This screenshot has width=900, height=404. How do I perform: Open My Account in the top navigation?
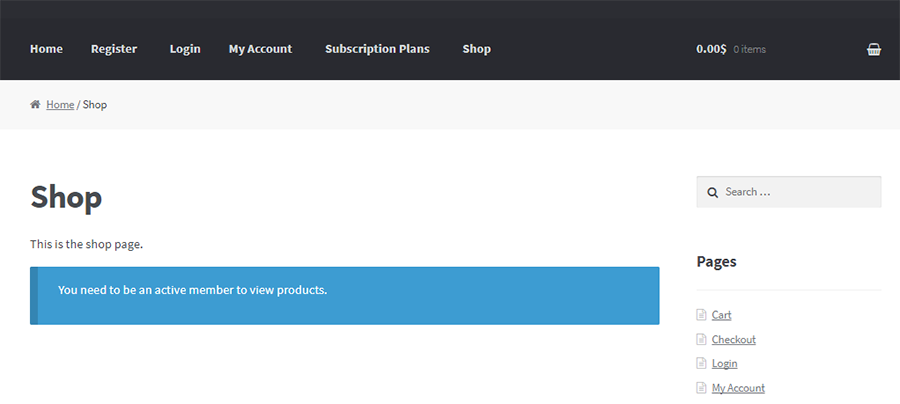(x=261, y=49)
